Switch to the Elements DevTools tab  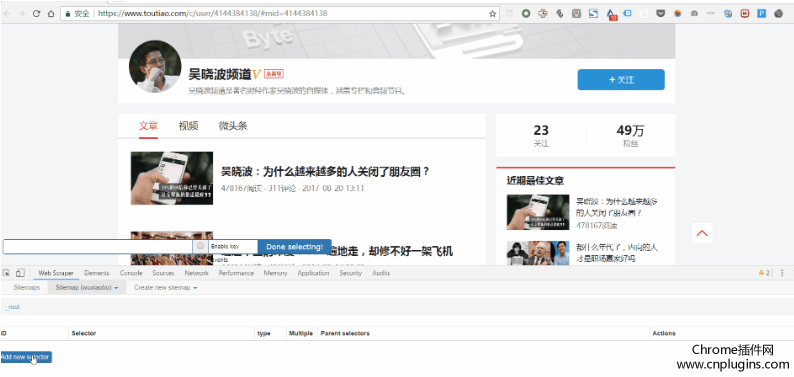97,273
